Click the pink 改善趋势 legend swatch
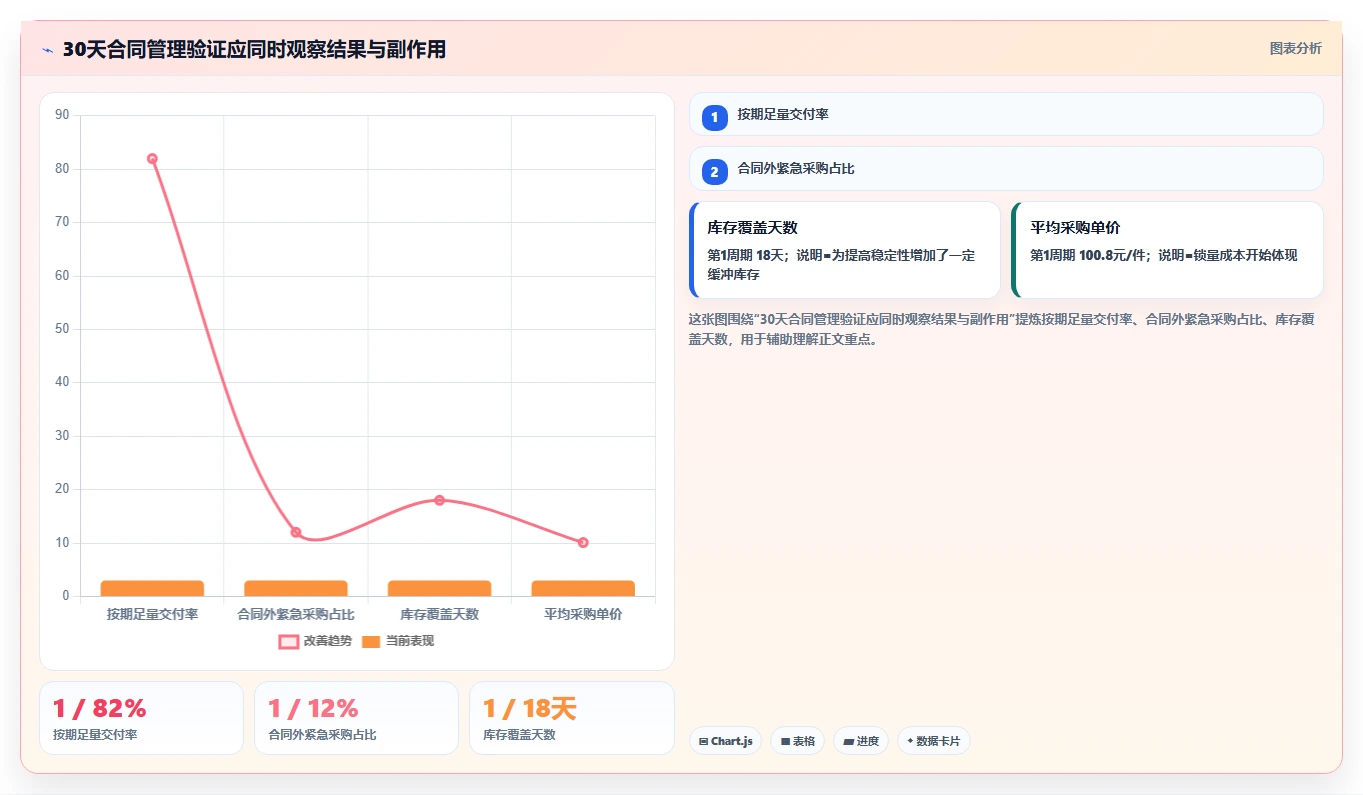Screen dimensions: 1363x795 coord(288,642)
